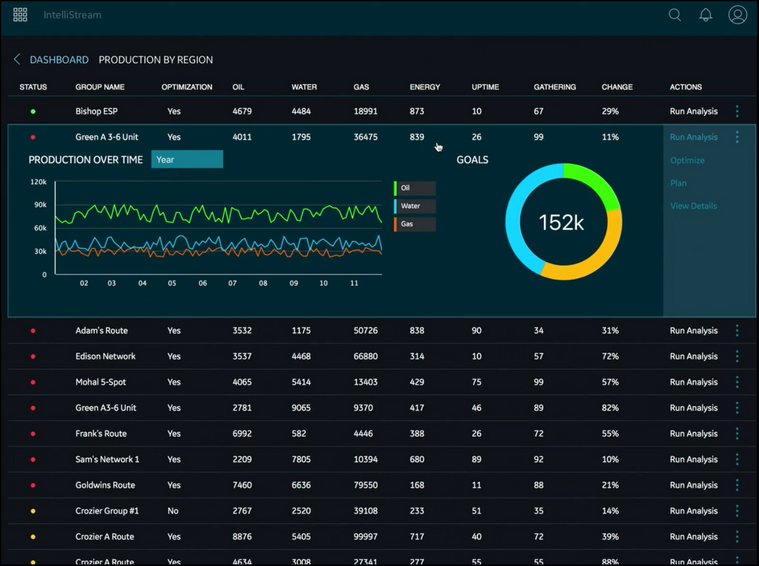Screen dimensions: 759x566
Task: Open the Year time range dropdown
Action: 187,159
